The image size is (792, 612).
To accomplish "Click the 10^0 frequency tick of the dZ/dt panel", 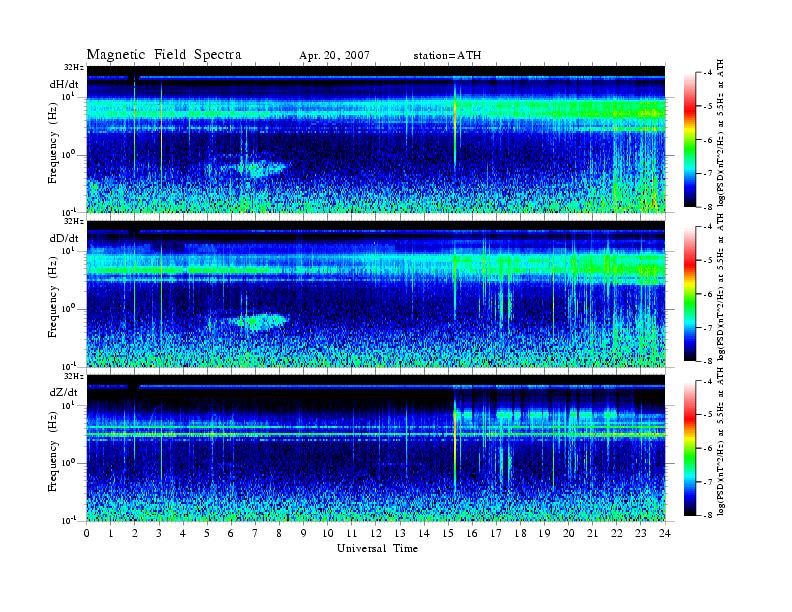I will [68, 463].
